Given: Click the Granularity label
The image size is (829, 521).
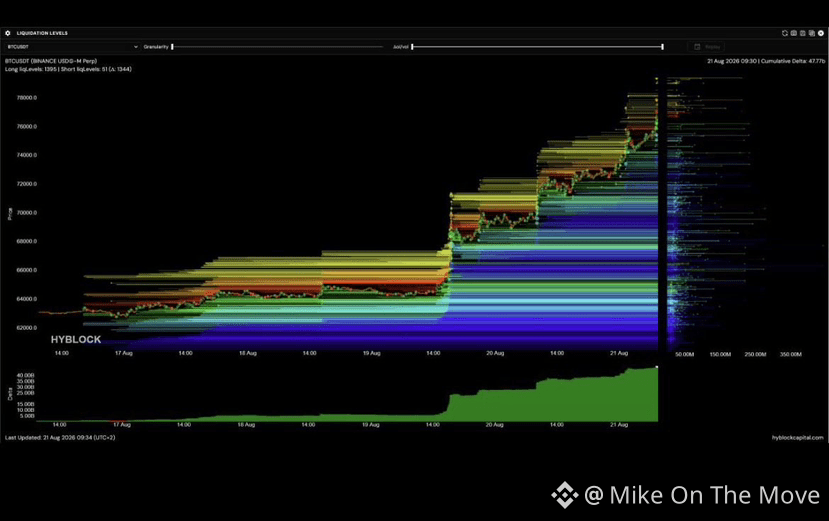Looking at the screenshot, I should pyautogui.click(x=156, y=47).
